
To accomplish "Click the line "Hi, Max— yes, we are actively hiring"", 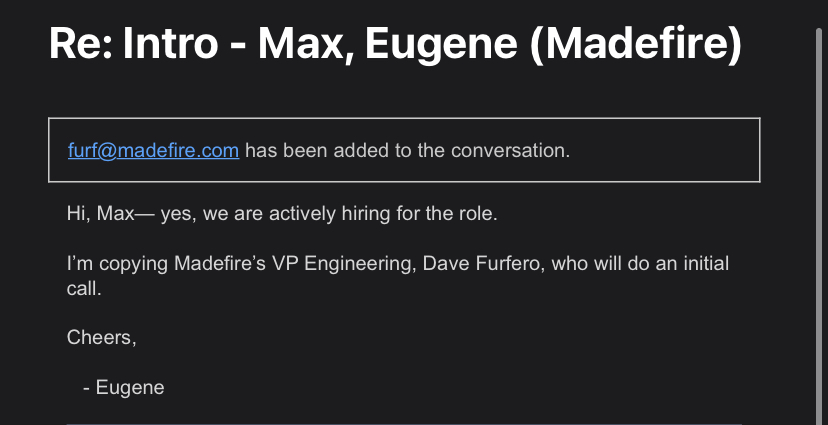I will (282, 214).
